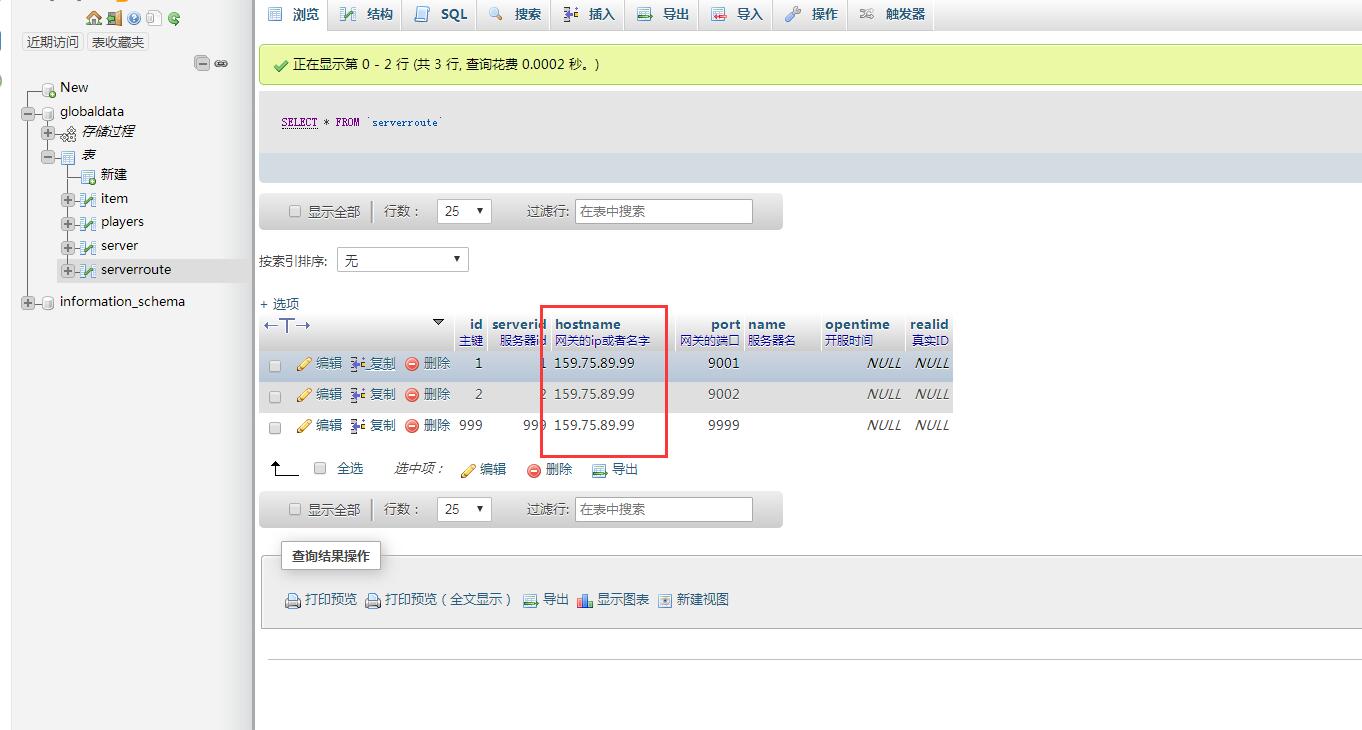Image resolution: width=1362 pixels, height=730 pixels.
Task: Expand the players table tree node
Action: [68, 223]
